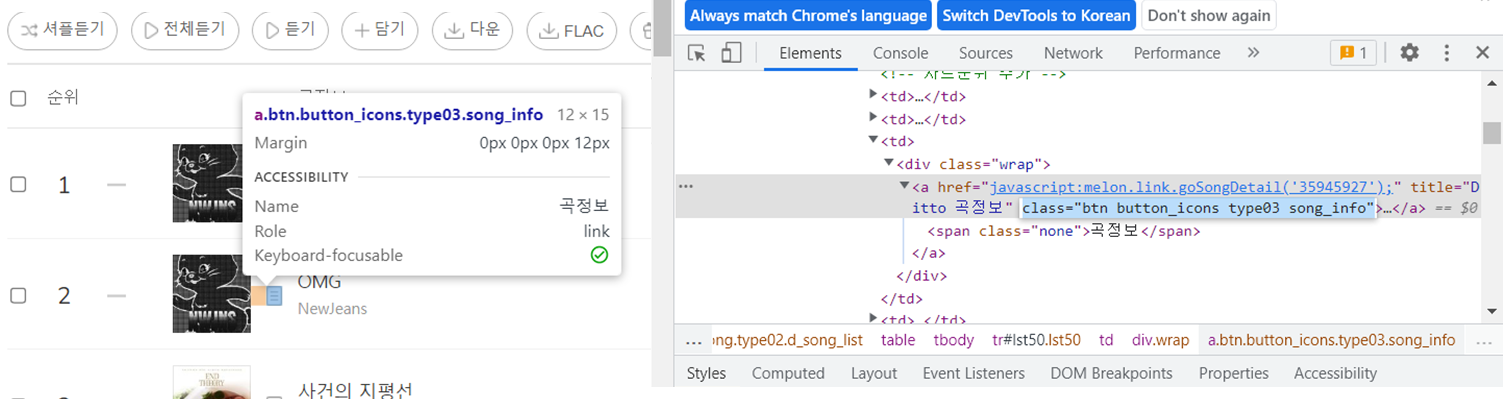Screen dimensions: 1503x399
Task: Select table in the breadcrumb bar
Action: tap(898, 340)
